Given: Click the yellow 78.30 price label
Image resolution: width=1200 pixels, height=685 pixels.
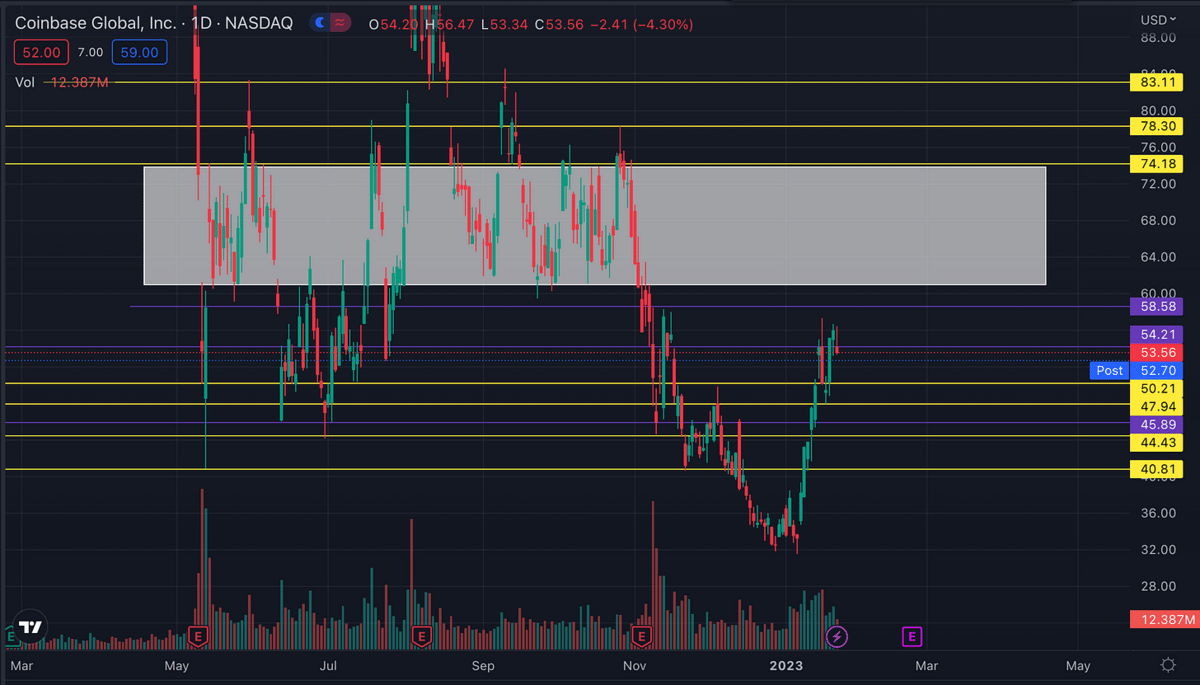Looking at the screenshot, I should coord(1158,127).
